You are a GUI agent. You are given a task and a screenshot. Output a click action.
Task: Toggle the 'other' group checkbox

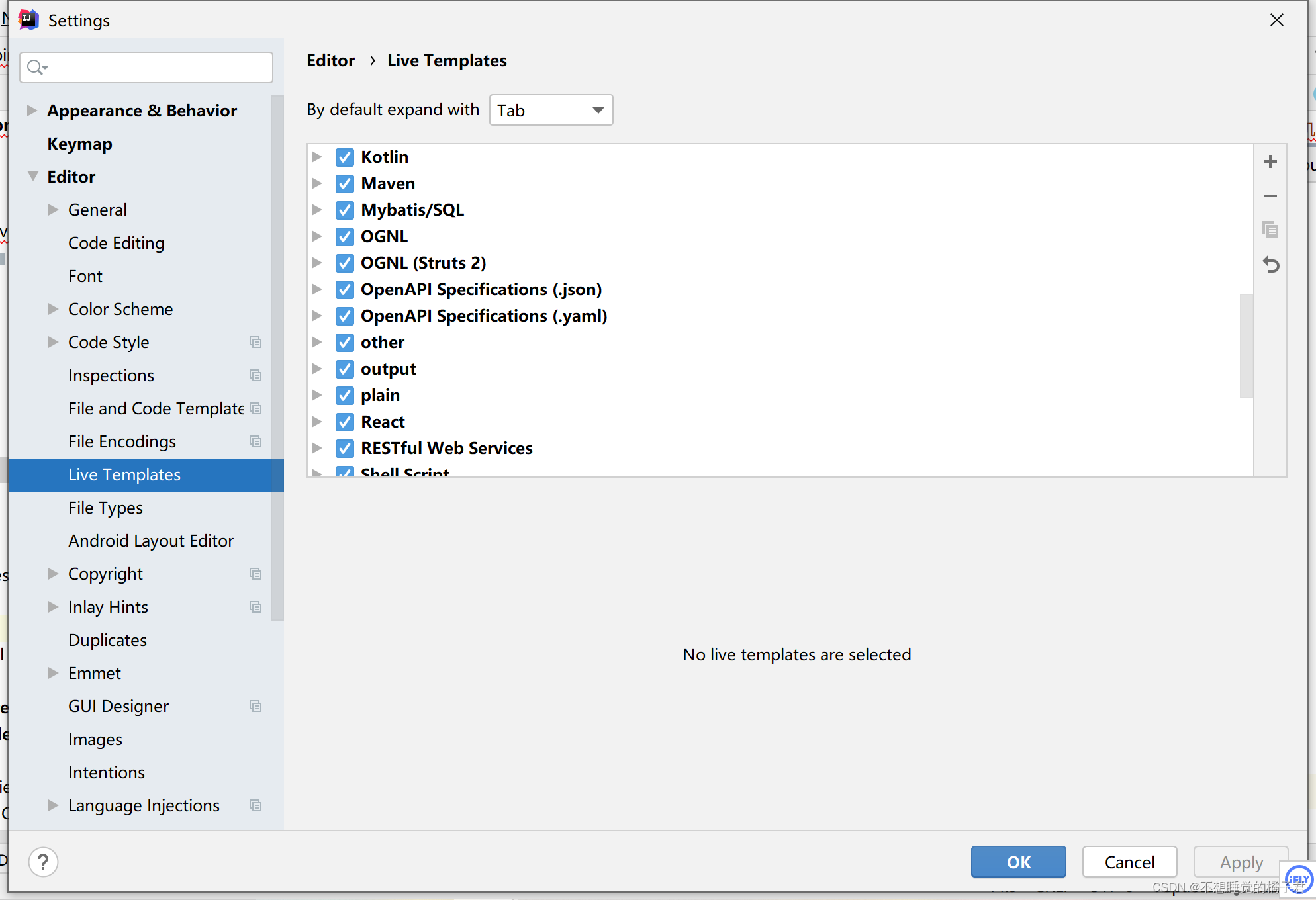(344, 342)
